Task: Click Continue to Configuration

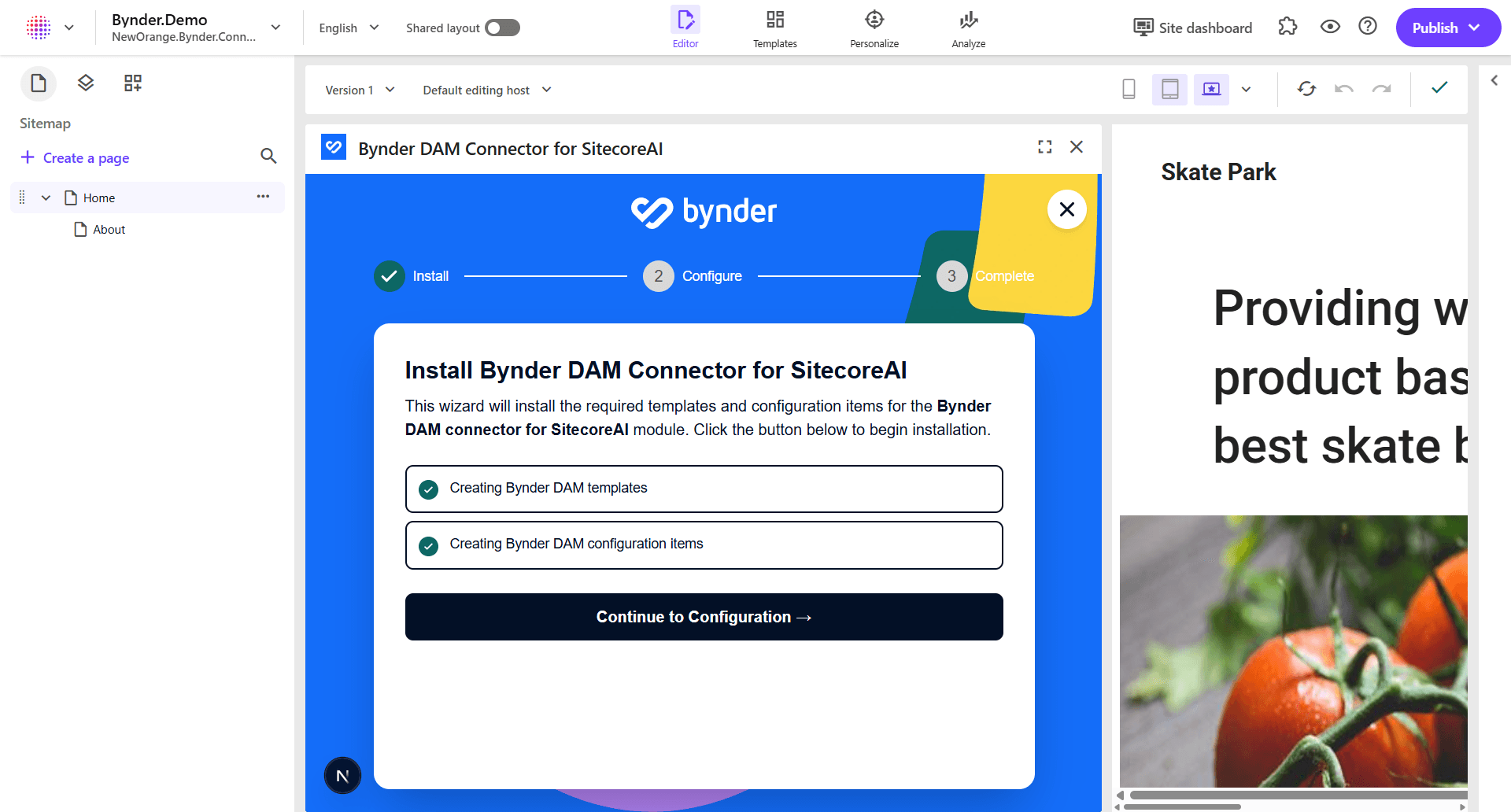Action: point(704,617)
